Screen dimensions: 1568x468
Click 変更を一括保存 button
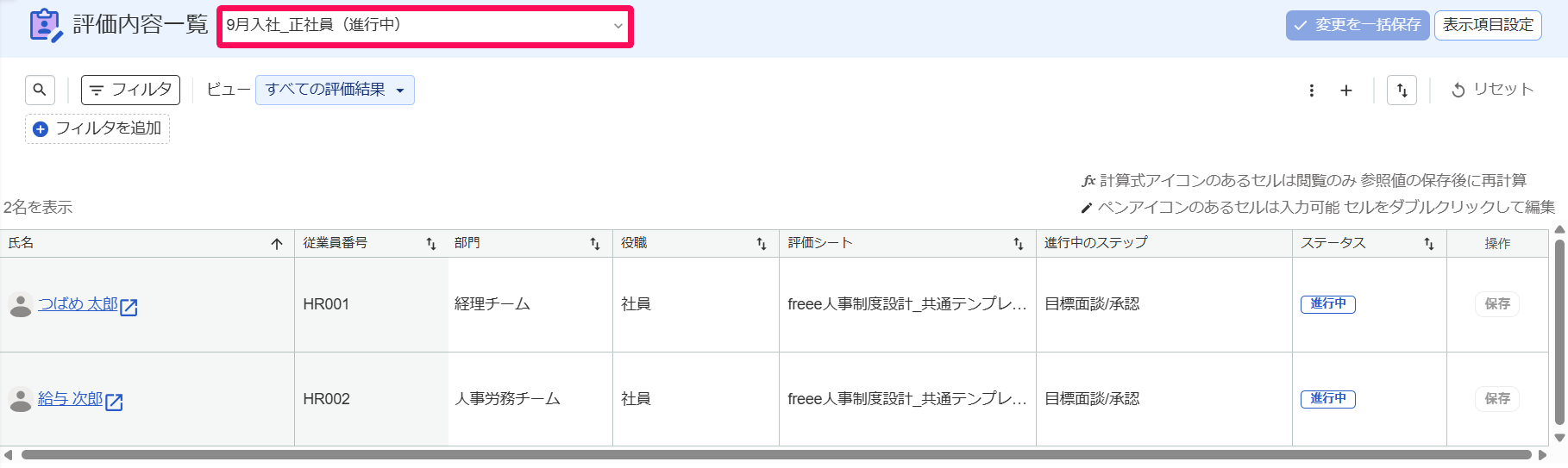pos(1358,25)
